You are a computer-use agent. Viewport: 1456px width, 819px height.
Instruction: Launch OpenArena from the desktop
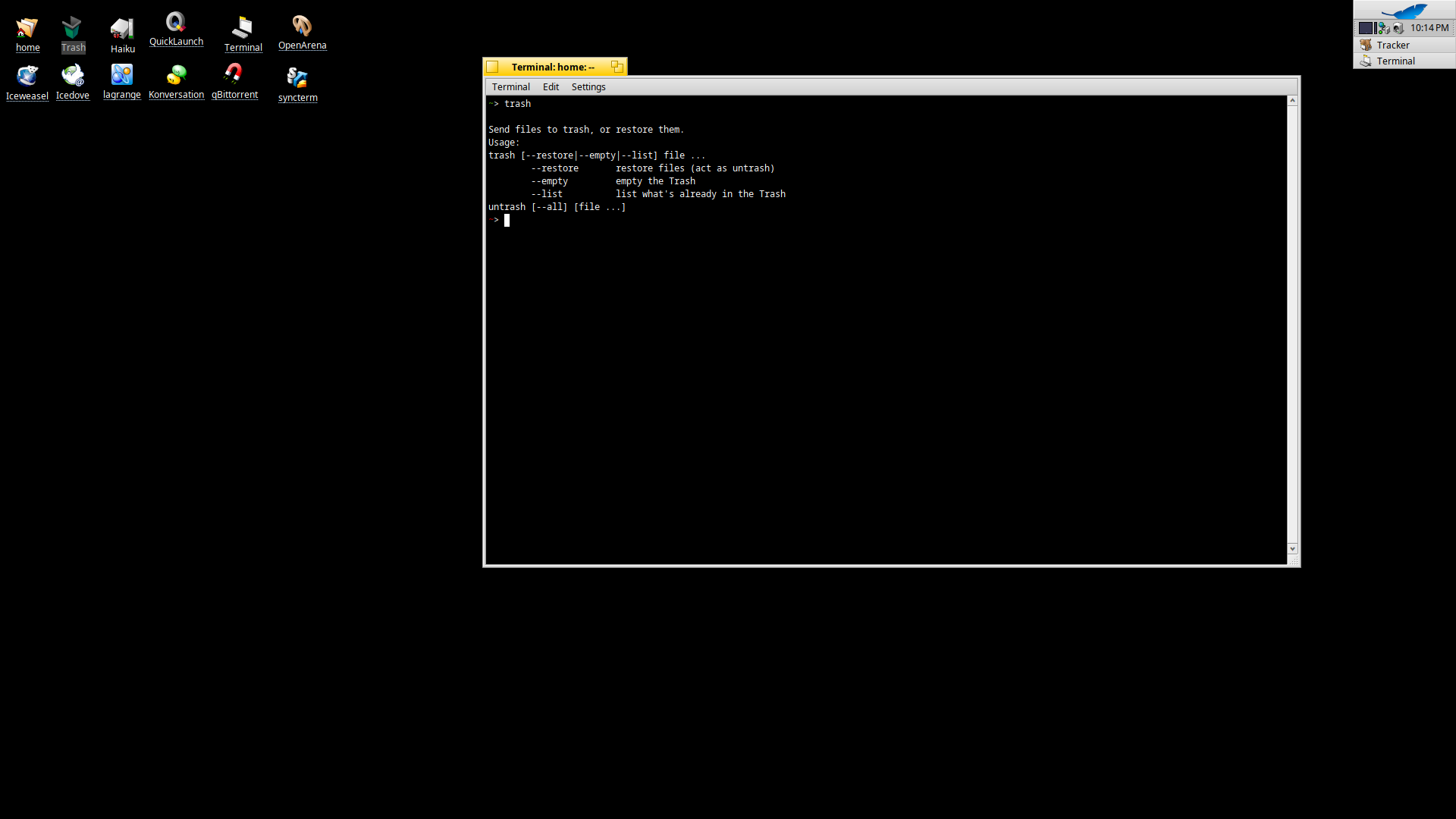pyautogui.click(x=302, y=27)
